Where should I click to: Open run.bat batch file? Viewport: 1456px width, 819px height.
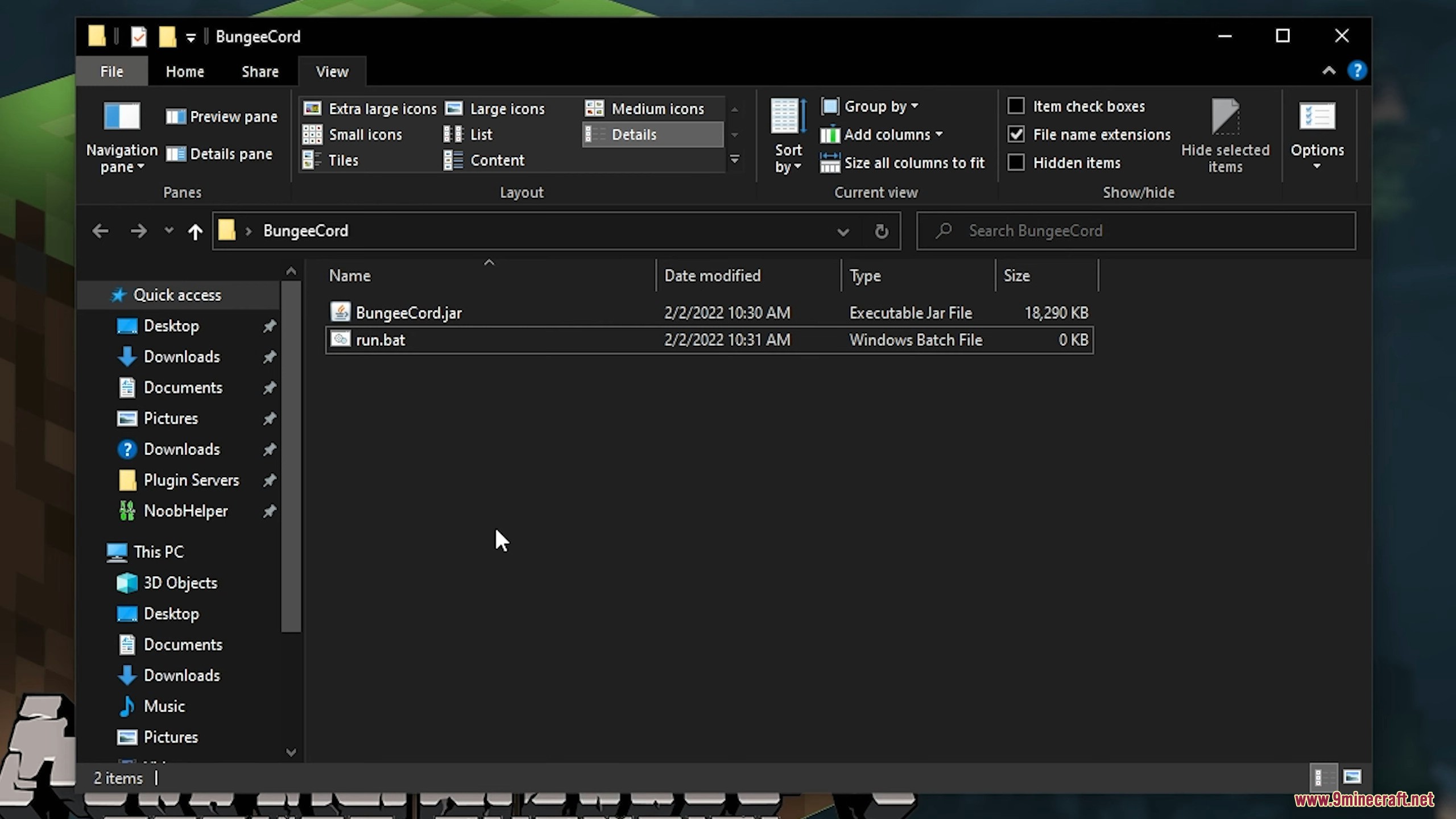tap(380, 339)
